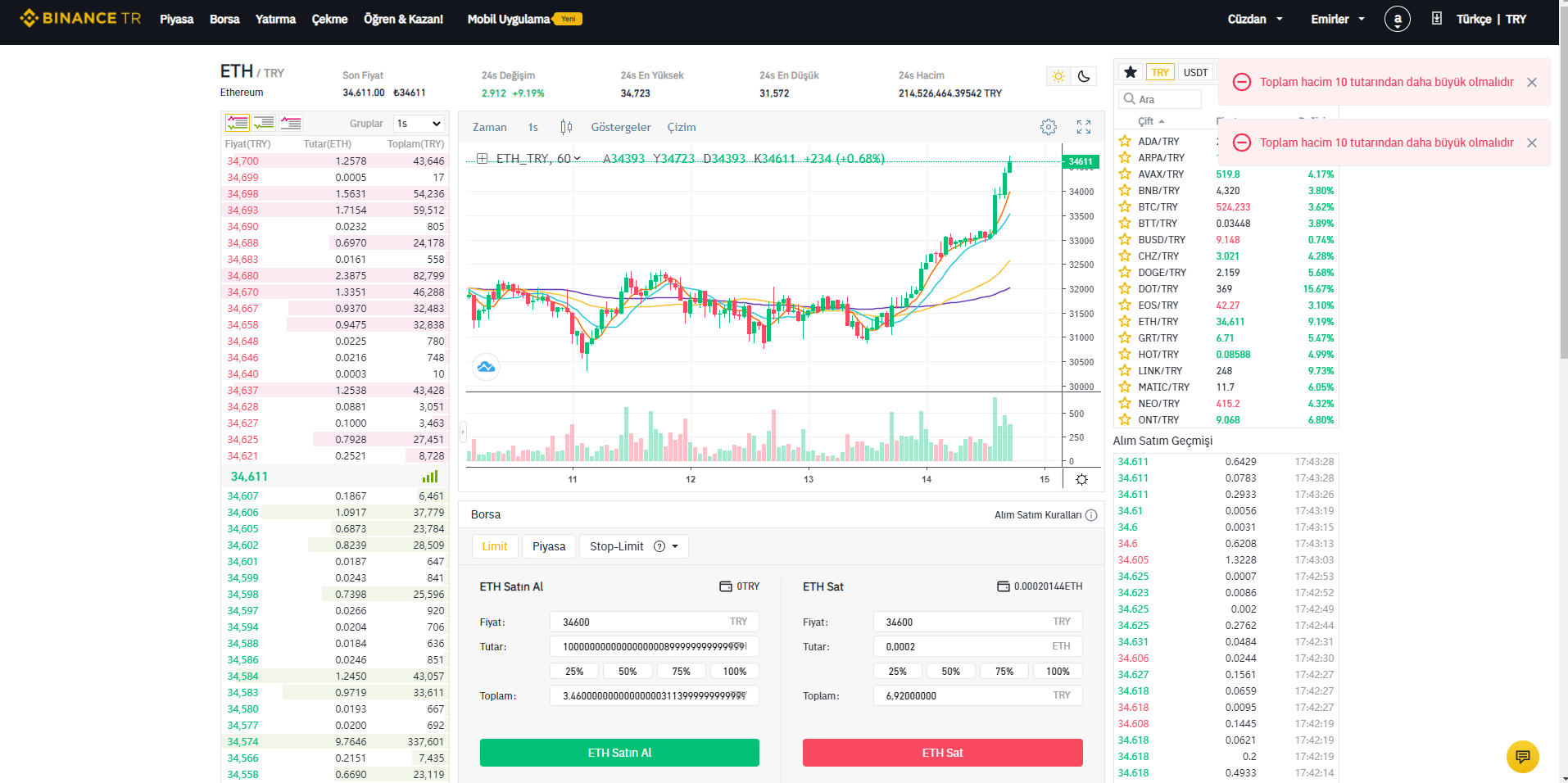Show the sell-orders-only order book view
1568x783 pixels.
coord(291,123)
